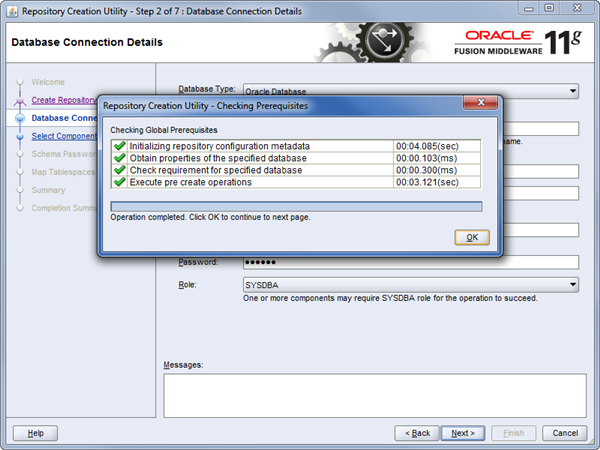Select the 'Check requirement for specified database' text
This screenshot has height=450, width=600.
[216, 170]
